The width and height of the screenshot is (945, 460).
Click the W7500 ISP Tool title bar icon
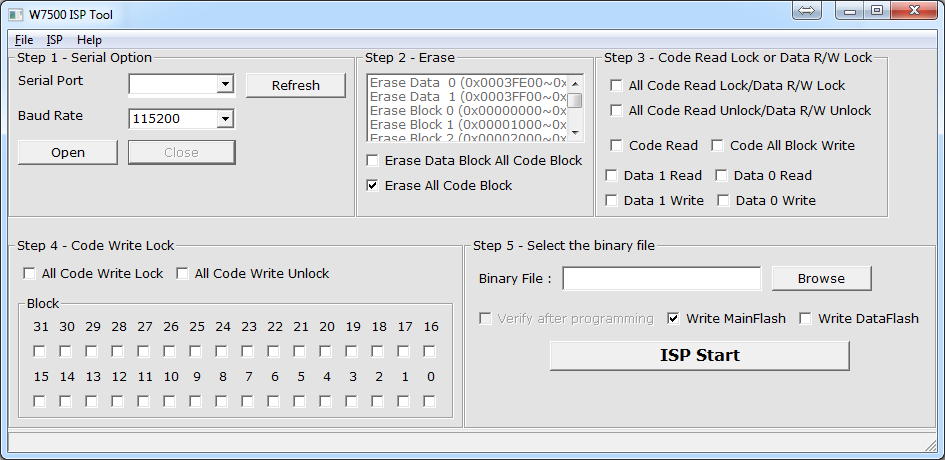[15, 14]
